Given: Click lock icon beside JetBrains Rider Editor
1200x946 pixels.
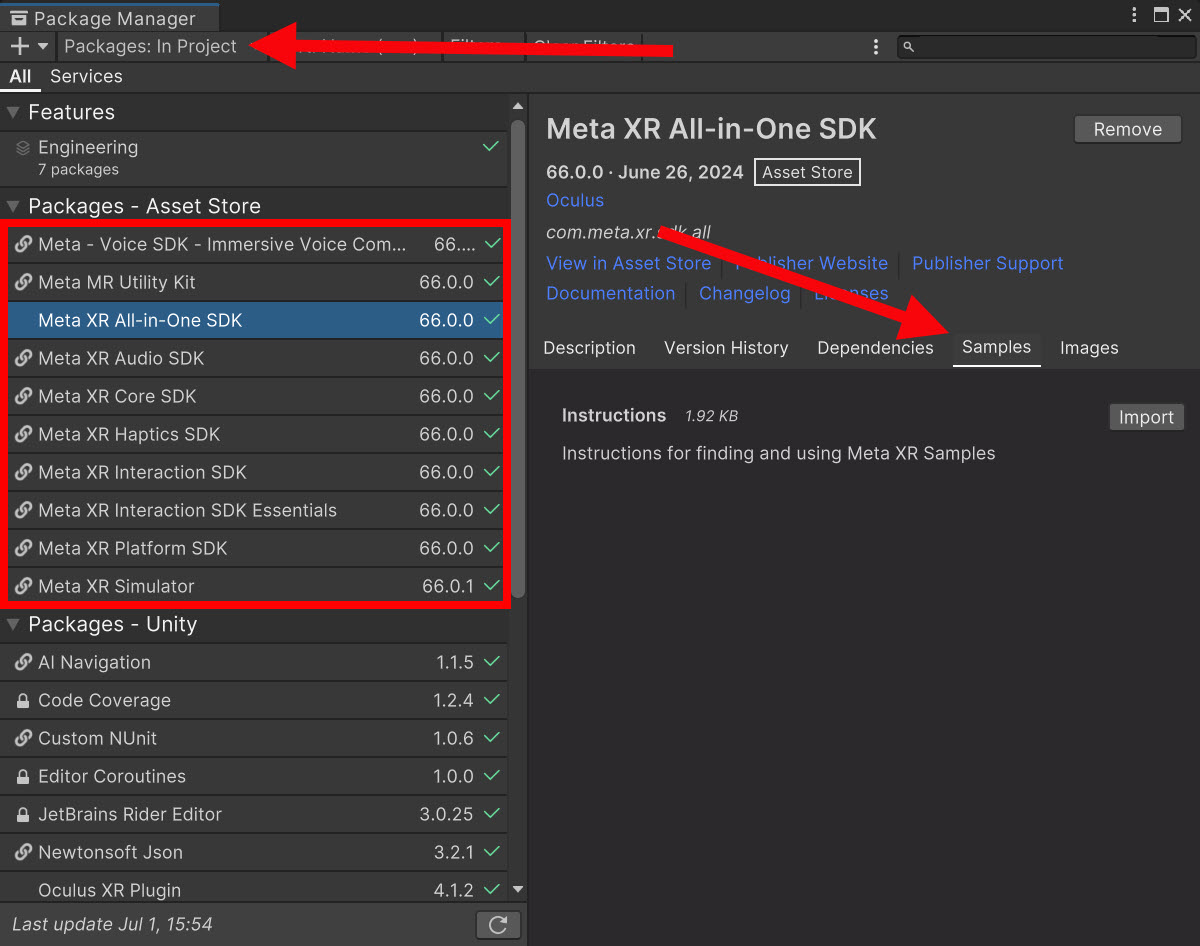Looking at the screenshot, I should 23,814.
